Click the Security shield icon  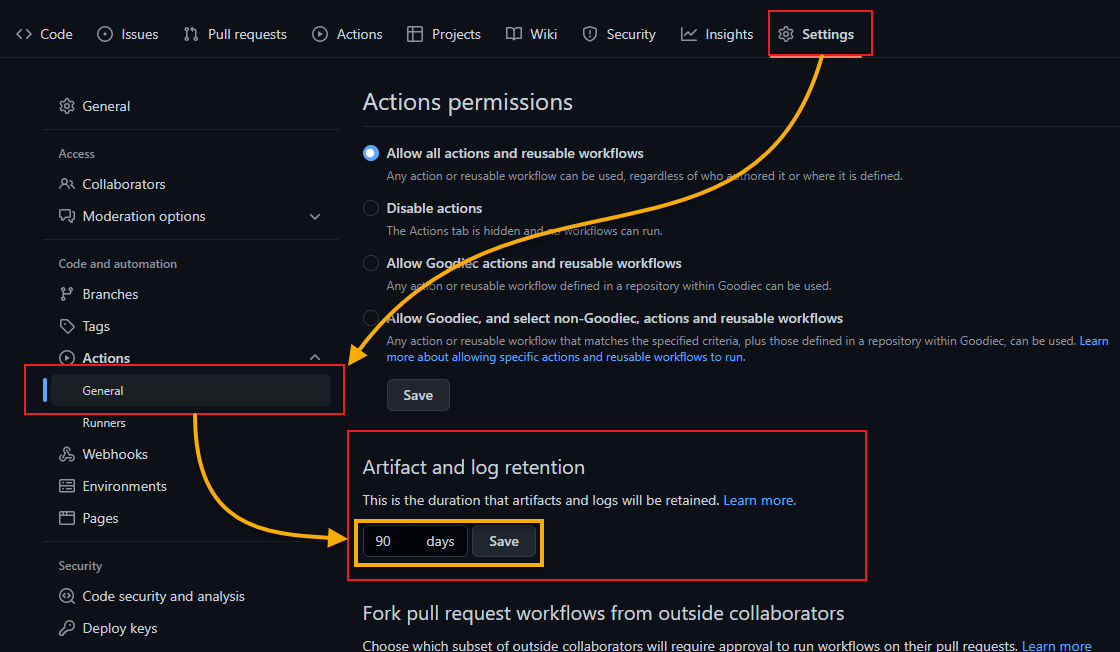[590, 34]
